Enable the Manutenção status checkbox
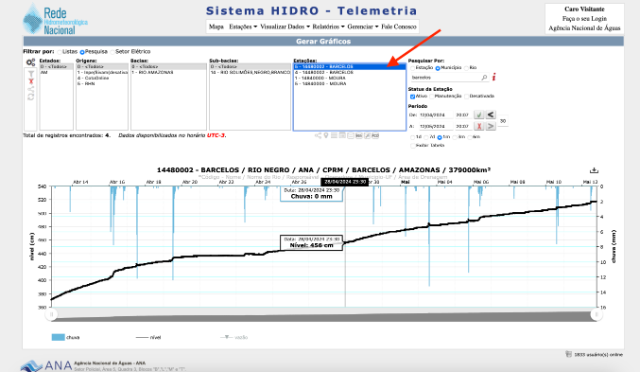 pos(432,96)
